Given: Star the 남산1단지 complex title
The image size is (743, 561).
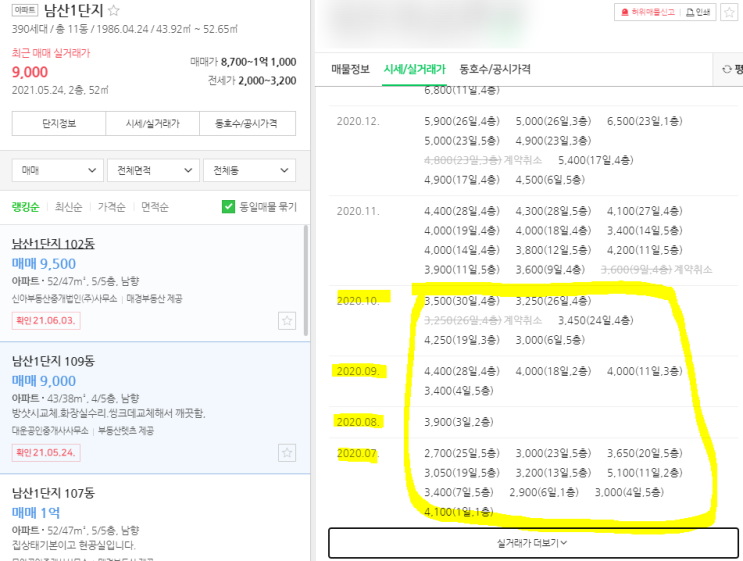Looking at the screenshot, I should coord(114,10).
